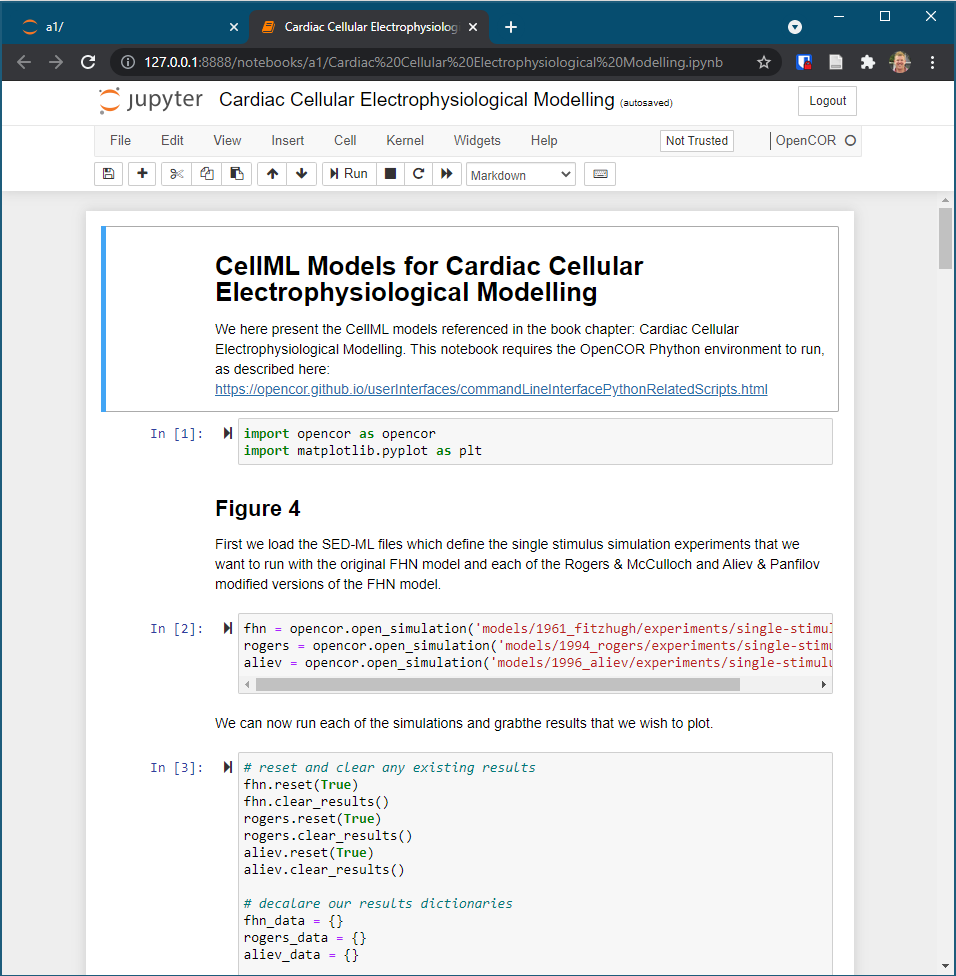Open the Cell menu

coord(345,141)
